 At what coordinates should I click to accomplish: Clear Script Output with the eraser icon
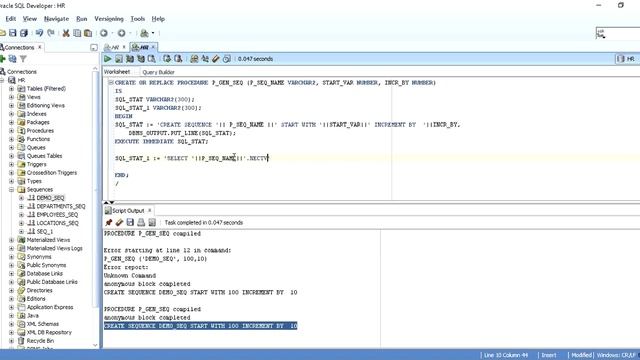119,222
